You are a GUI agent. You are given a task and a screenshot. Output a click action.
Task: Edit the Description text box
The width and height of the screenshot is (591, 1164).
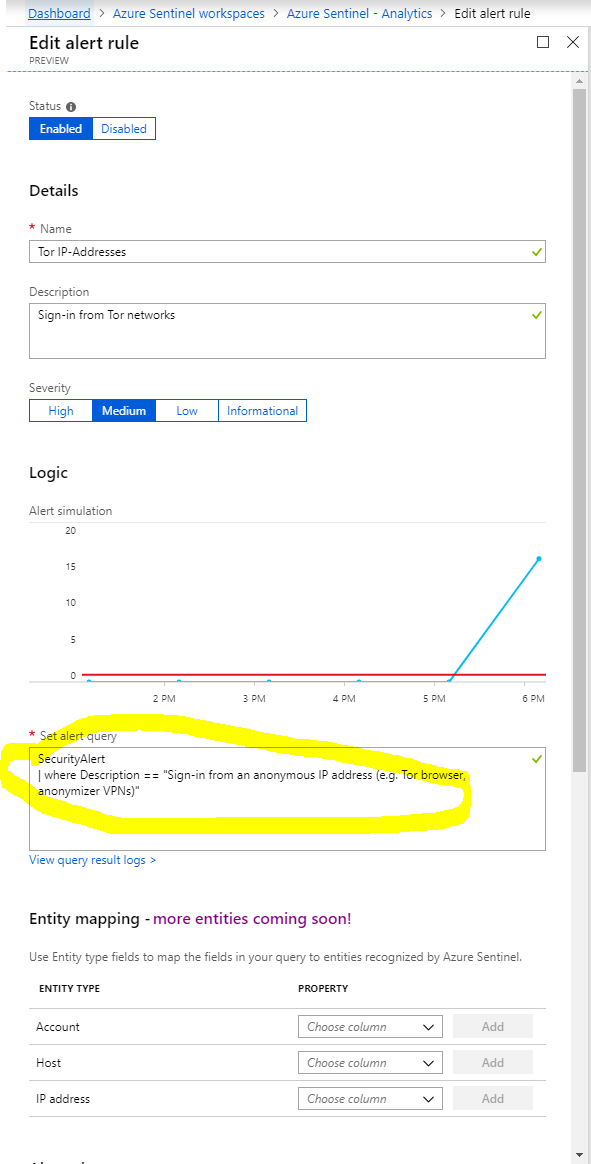(x=287, y=330)
